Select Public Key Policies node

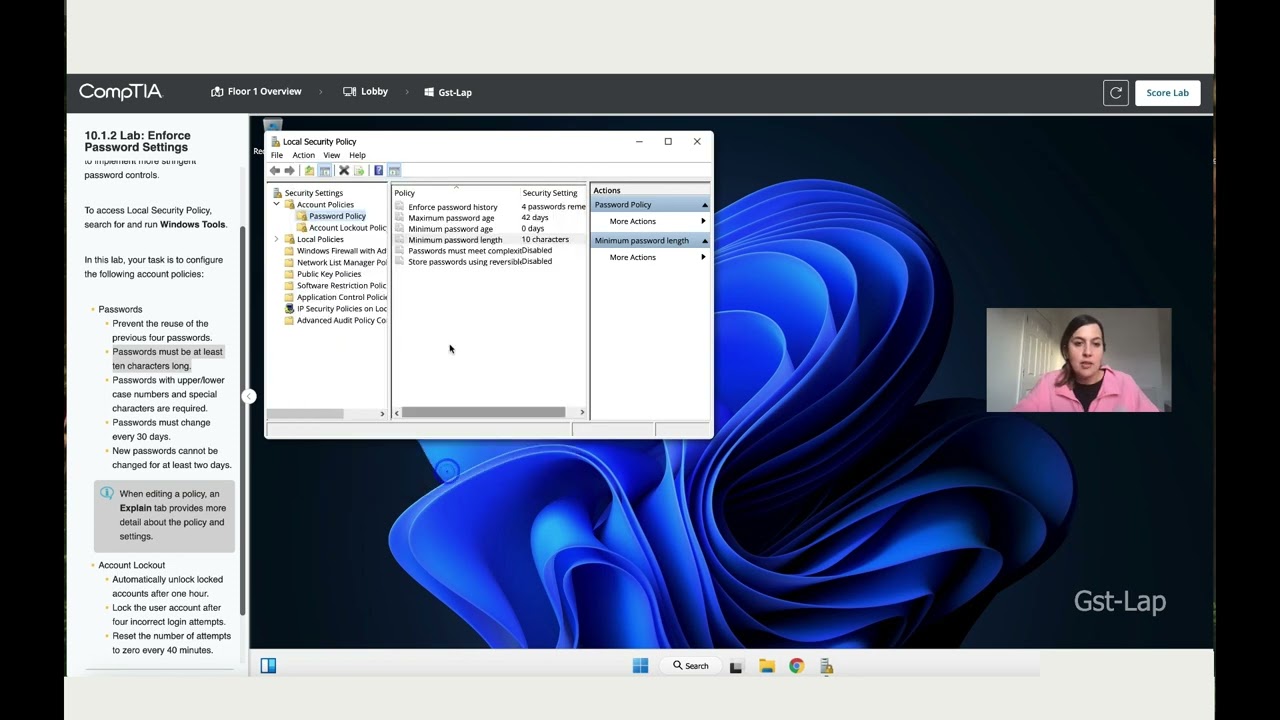pyautogui.click(x=329, y=274)
